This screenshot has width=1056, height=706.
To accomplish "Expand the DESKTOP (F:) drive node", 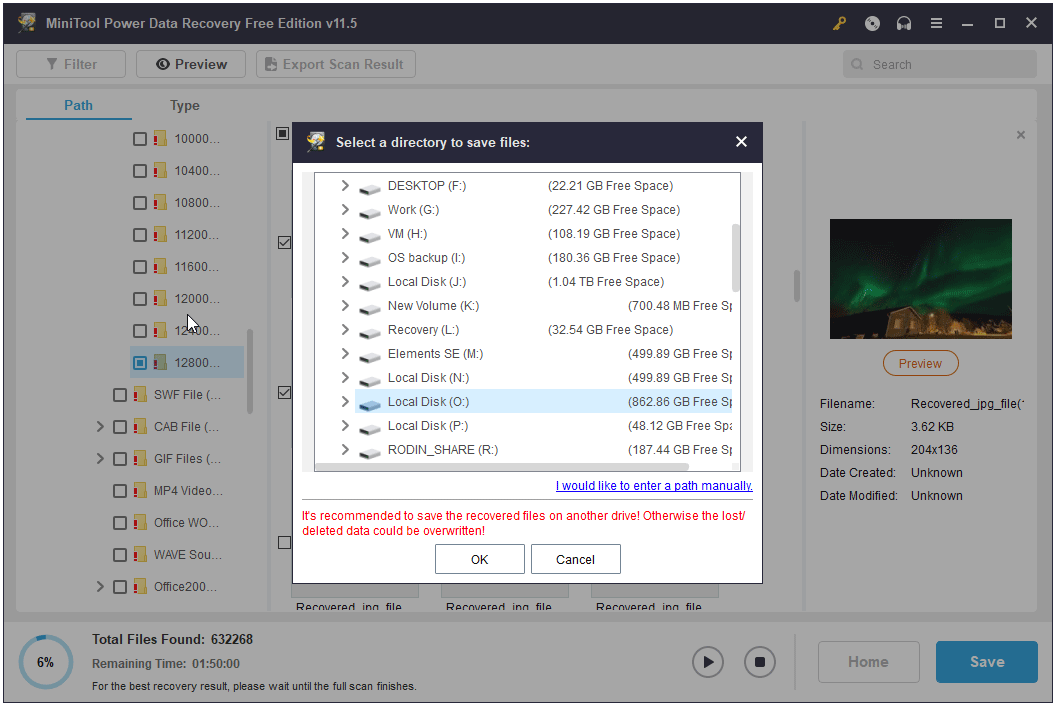I will click(345, 185).
